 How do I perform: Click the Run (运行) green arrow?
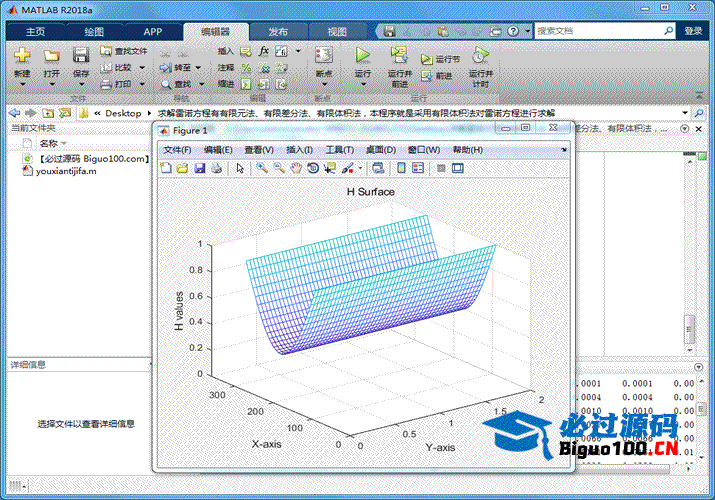(x=363, y=55)
